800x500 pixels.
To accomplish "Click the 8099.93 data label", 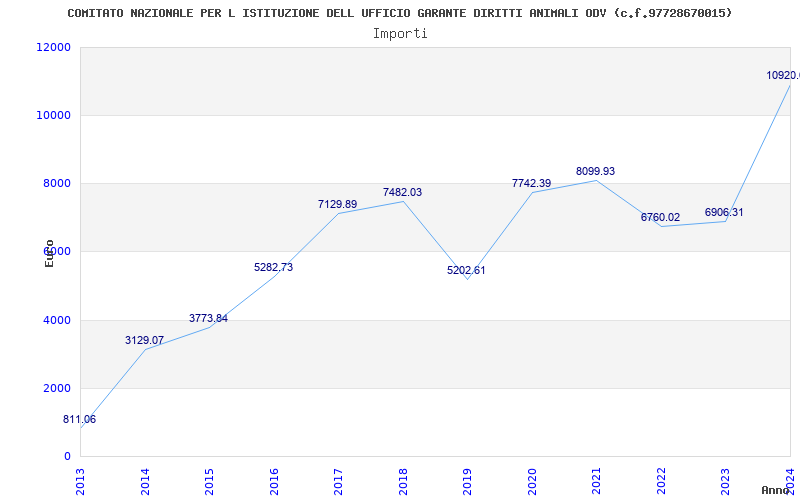I will [595, 171].
